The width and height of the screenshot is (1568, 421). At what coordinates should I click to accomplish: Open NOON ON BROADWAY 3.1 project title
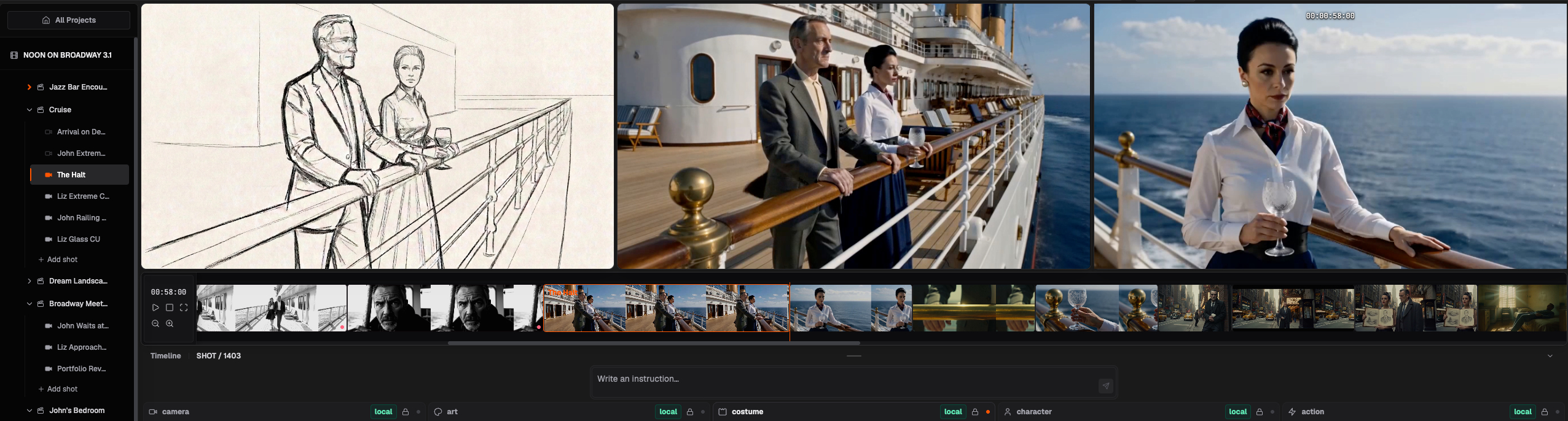[x=68, y=55]
